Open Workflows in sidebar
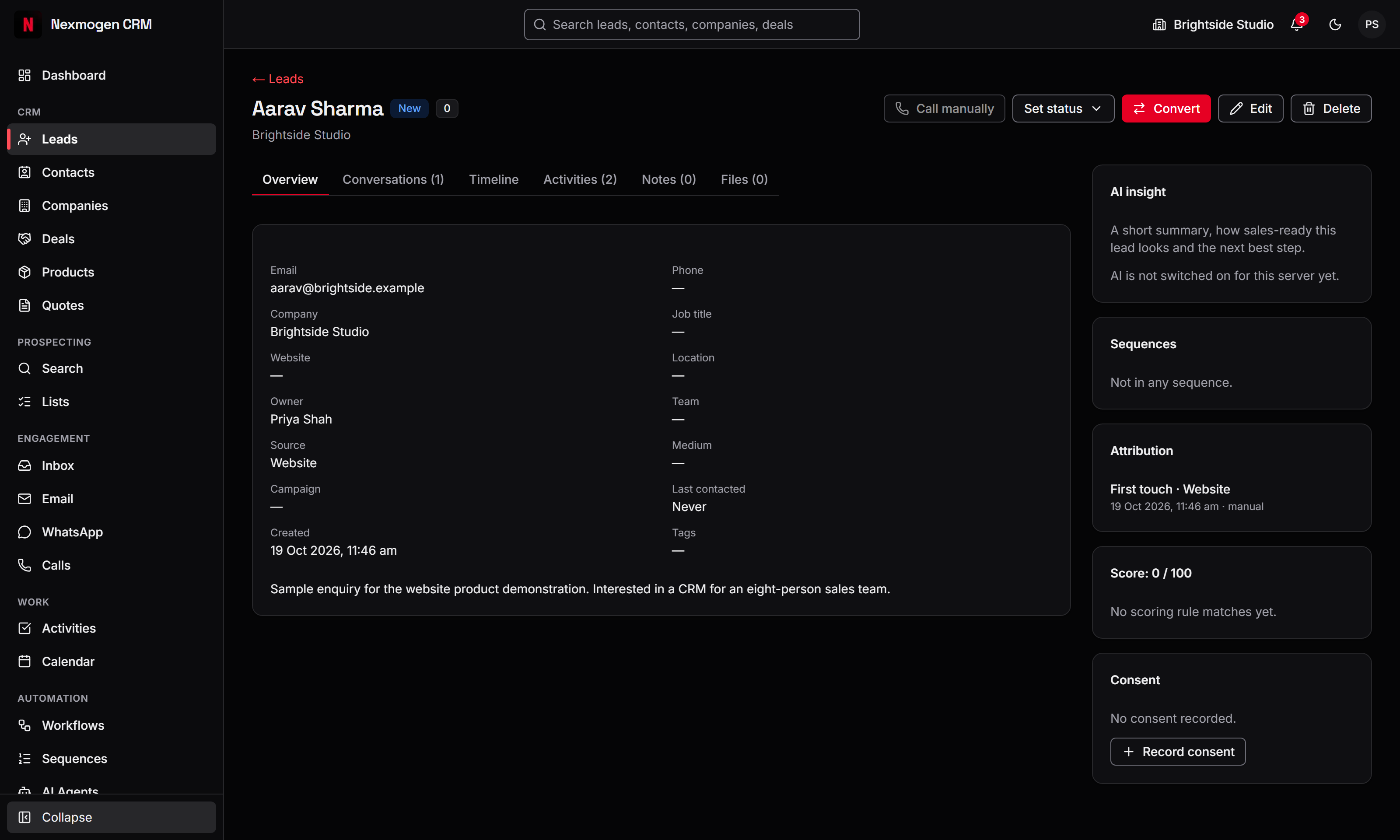This screenshot has width=1400, height=840. (x=111, y=726)
